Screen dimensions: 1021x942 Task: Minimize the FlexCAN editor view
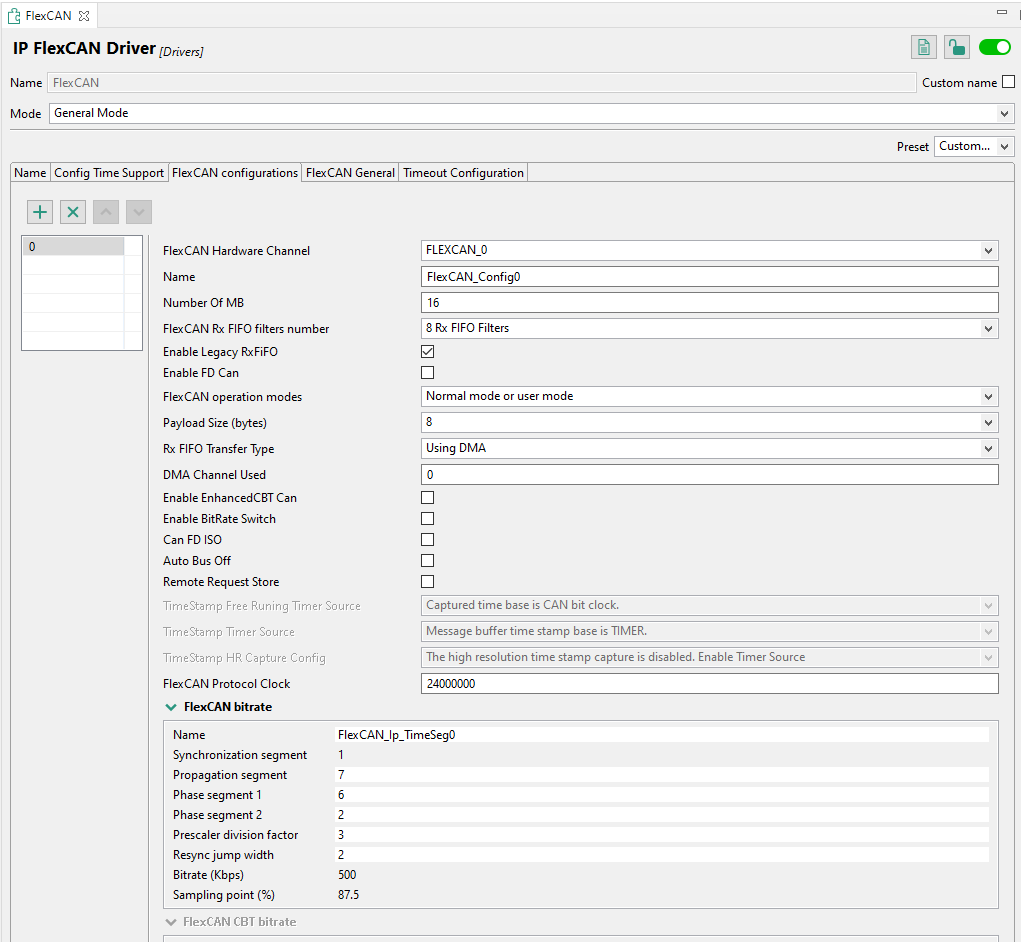click(x=1002, y=12)
